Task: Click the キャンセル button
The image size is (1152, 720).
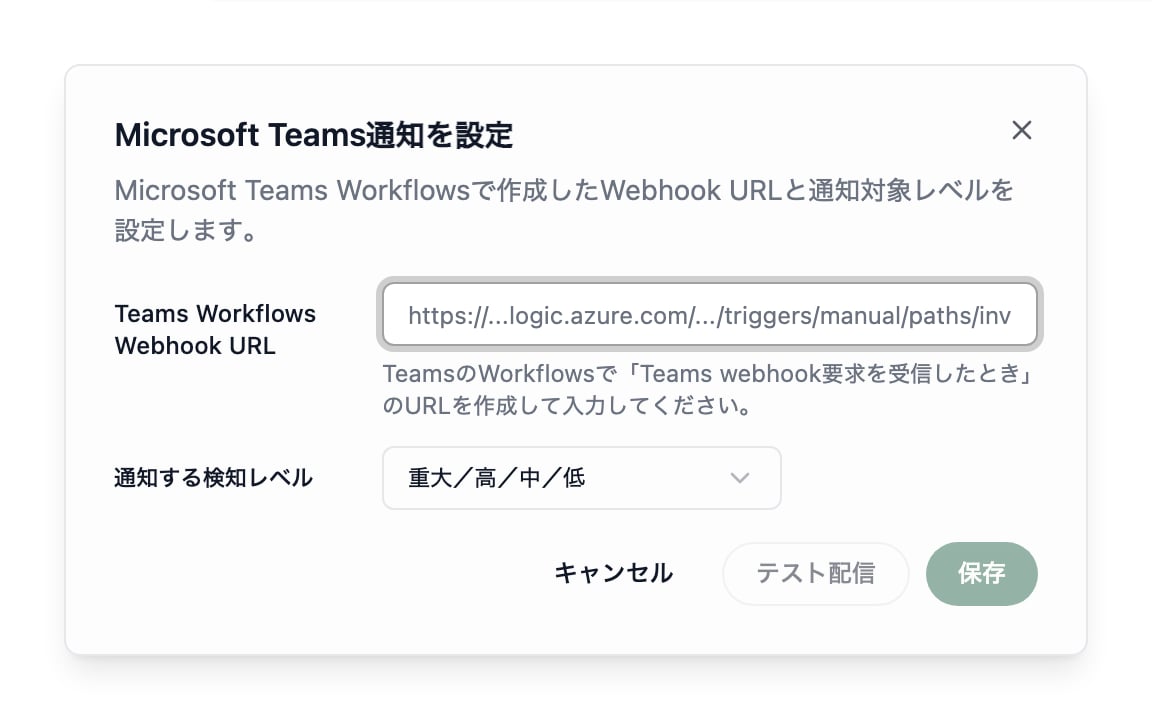Action: 613,573
